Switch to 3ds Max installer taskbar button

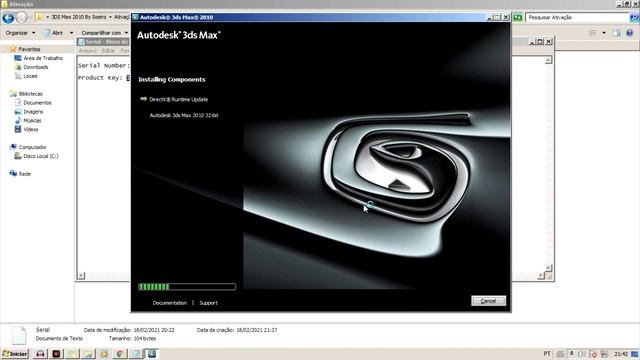tap(151, 354)
